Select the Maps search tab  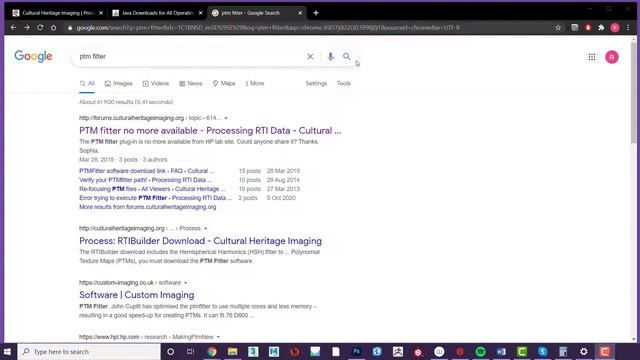pyautogui.click(x=224, y=83)
